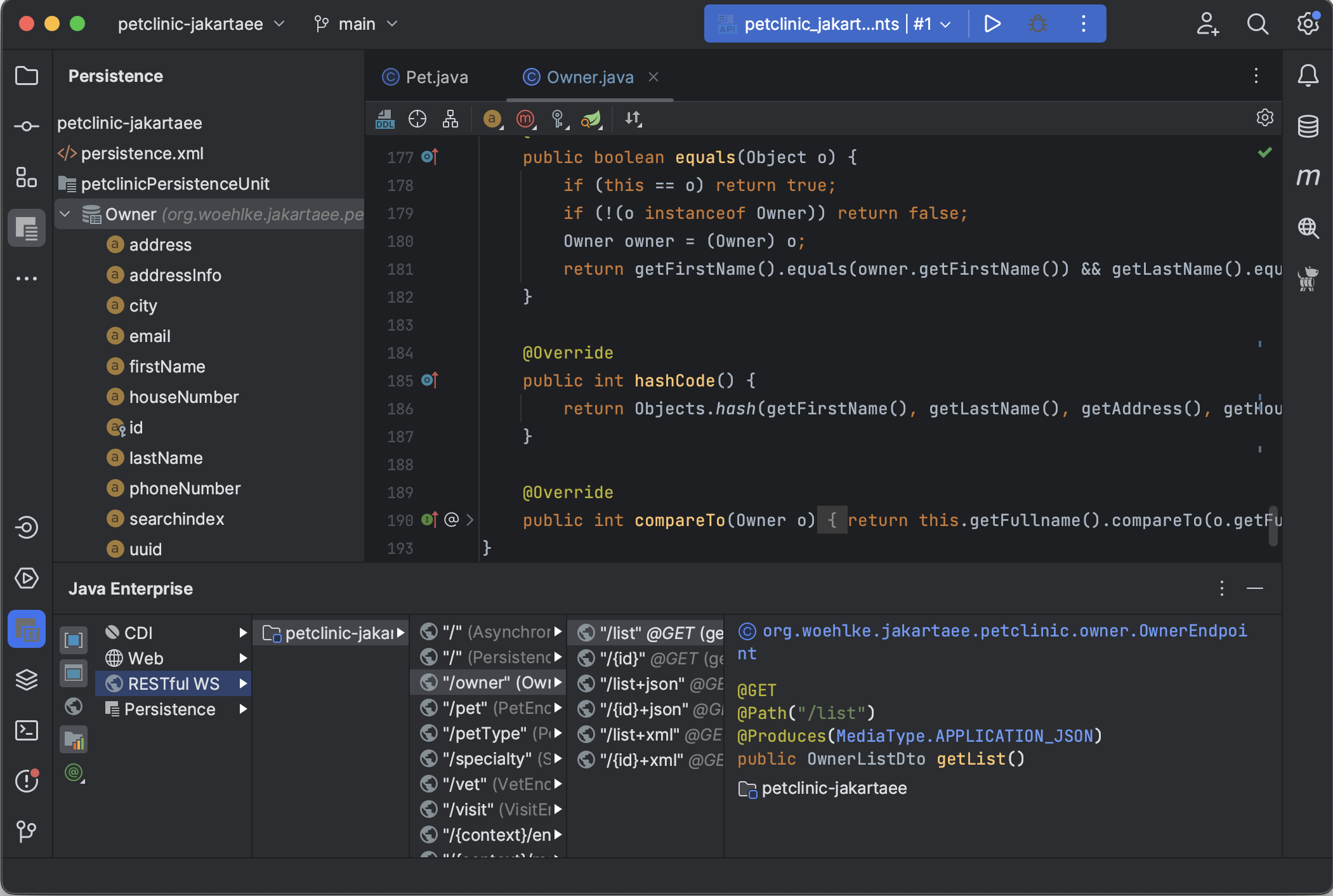Screen dimensions: 1333x896
Task: Click the DDL generation icon in editor toolbar
Action: point(384,119)
